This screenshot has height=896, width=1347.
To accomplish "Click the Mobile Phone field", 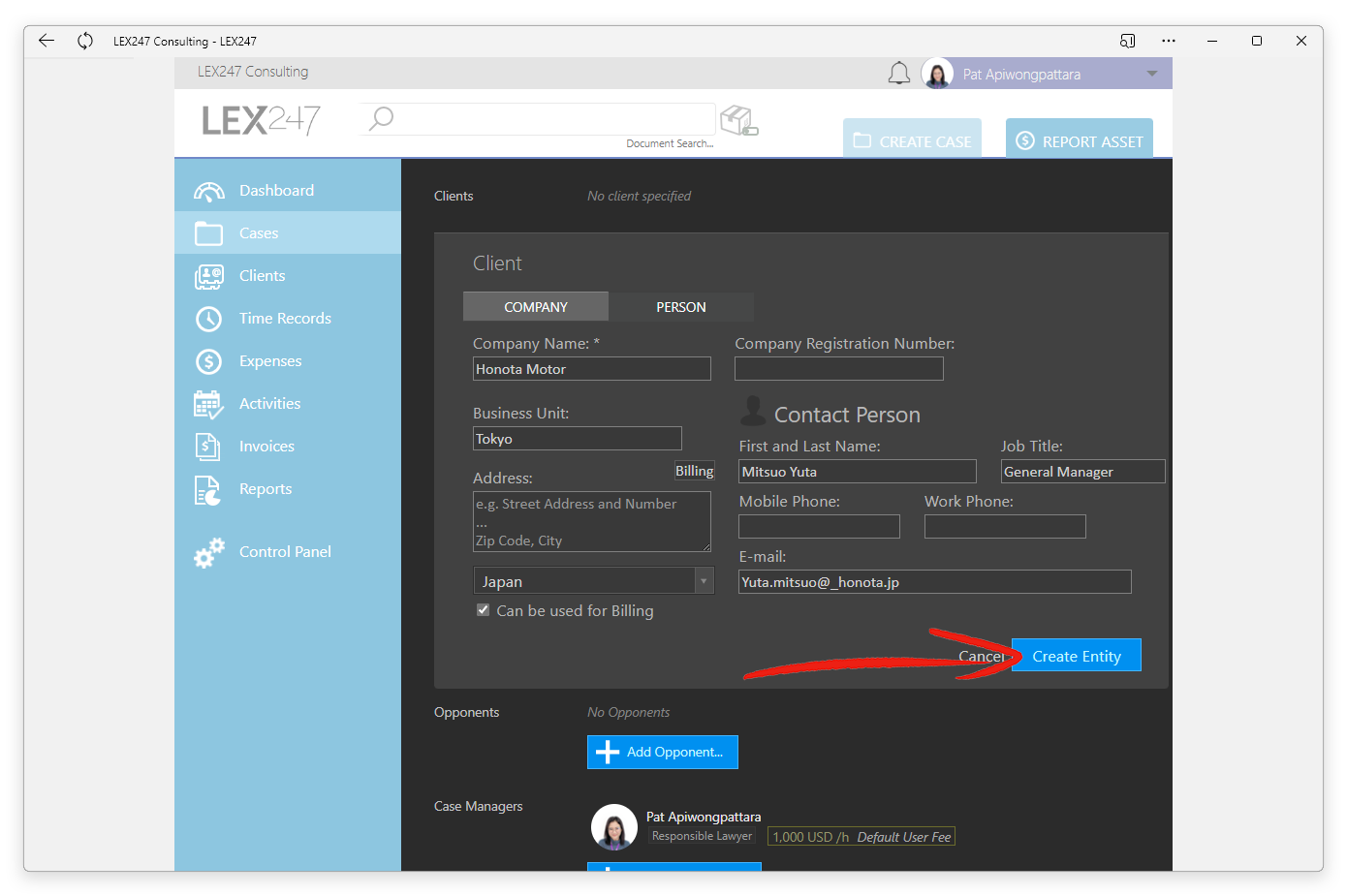I will pos(820,527).
